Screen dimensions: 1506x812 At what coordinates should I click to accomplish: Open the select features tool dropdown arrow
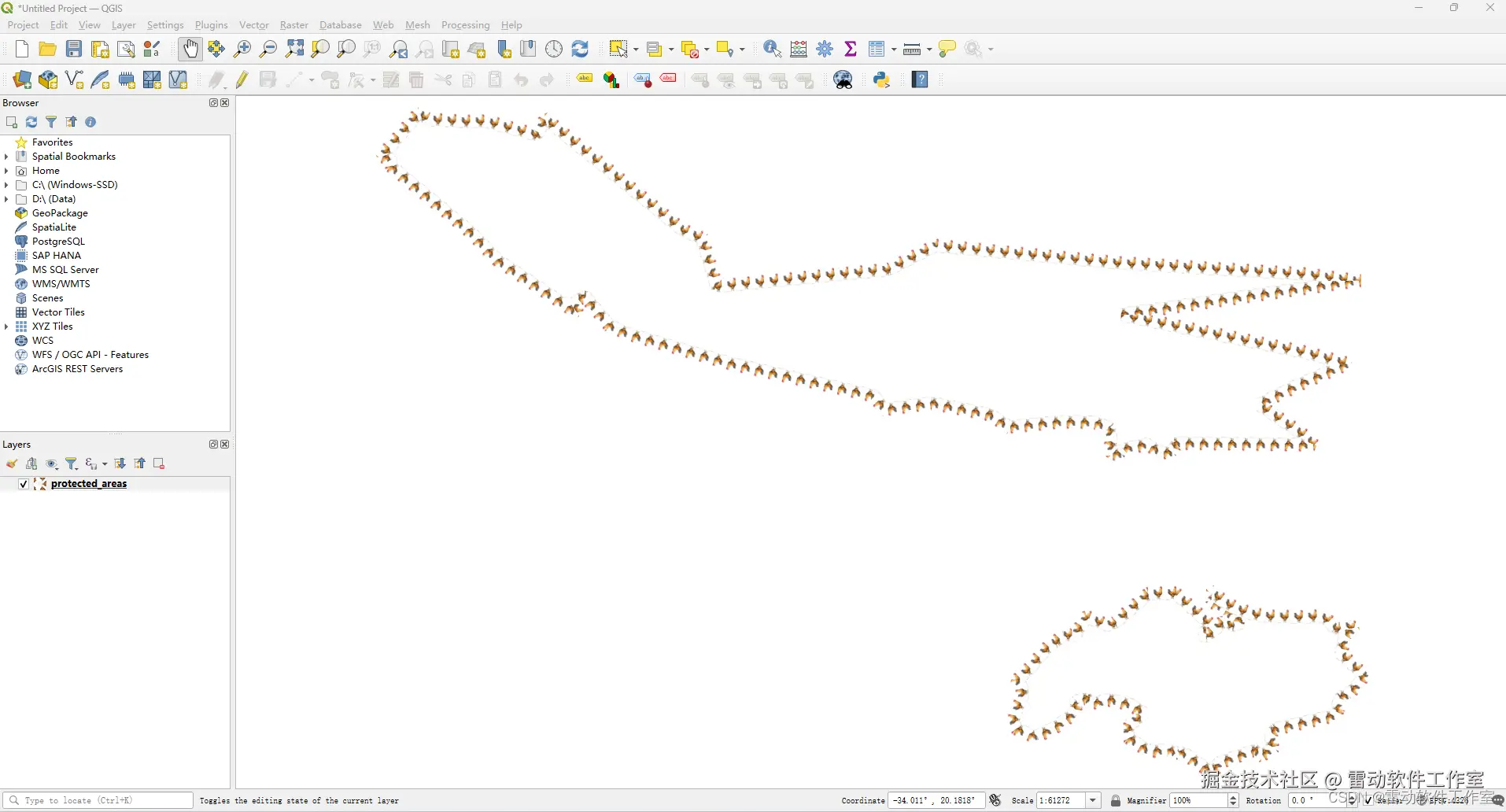[x=636, y=50]
